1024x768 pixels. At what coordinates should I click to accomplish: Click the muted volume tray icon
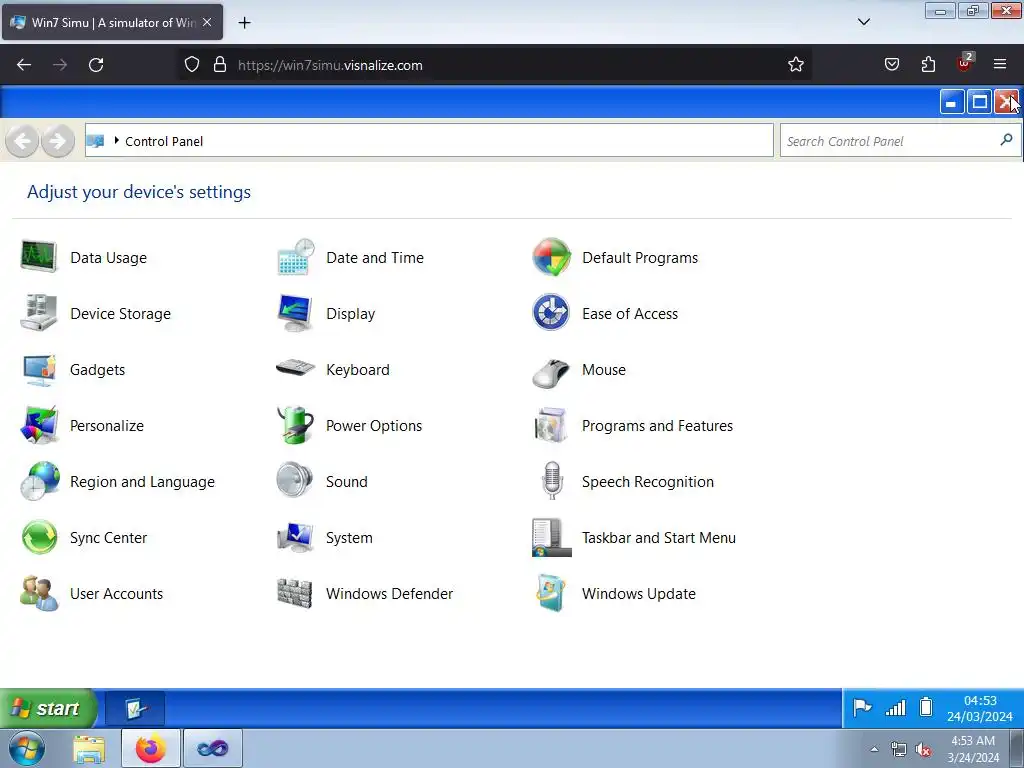click(923, 750)
